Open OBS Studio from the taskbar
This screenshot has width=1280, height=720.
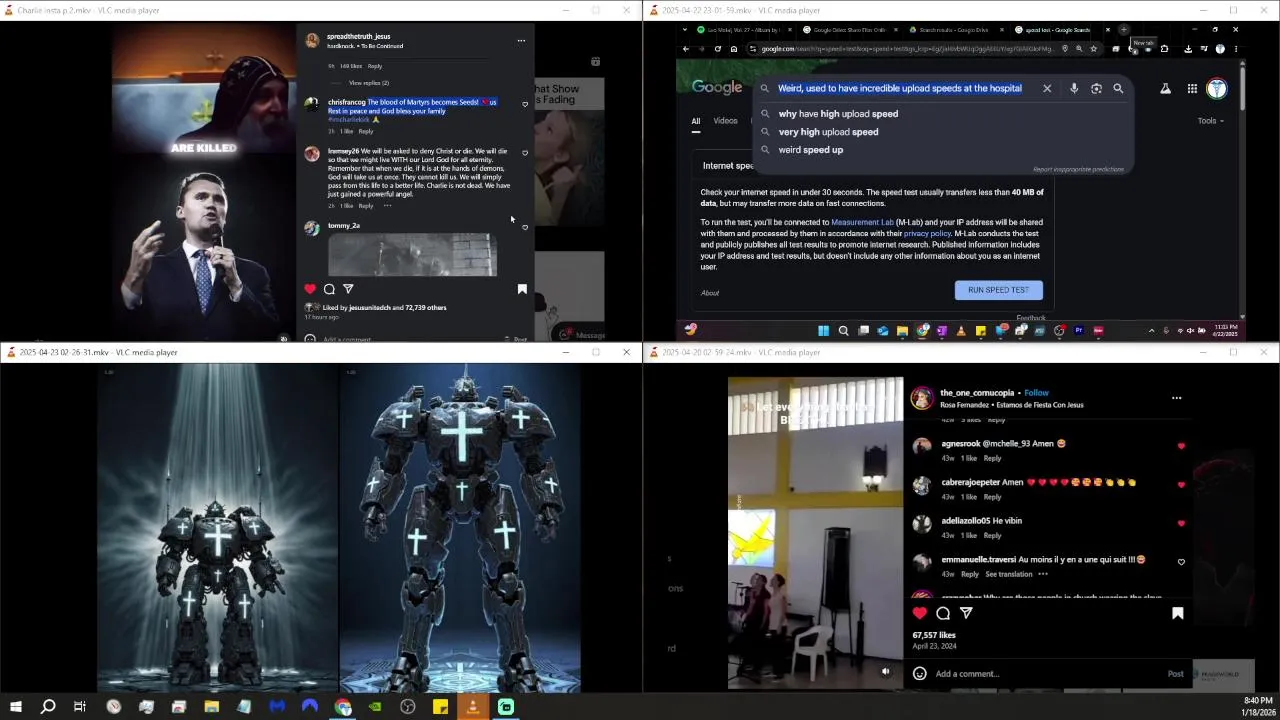pos(408,707)
